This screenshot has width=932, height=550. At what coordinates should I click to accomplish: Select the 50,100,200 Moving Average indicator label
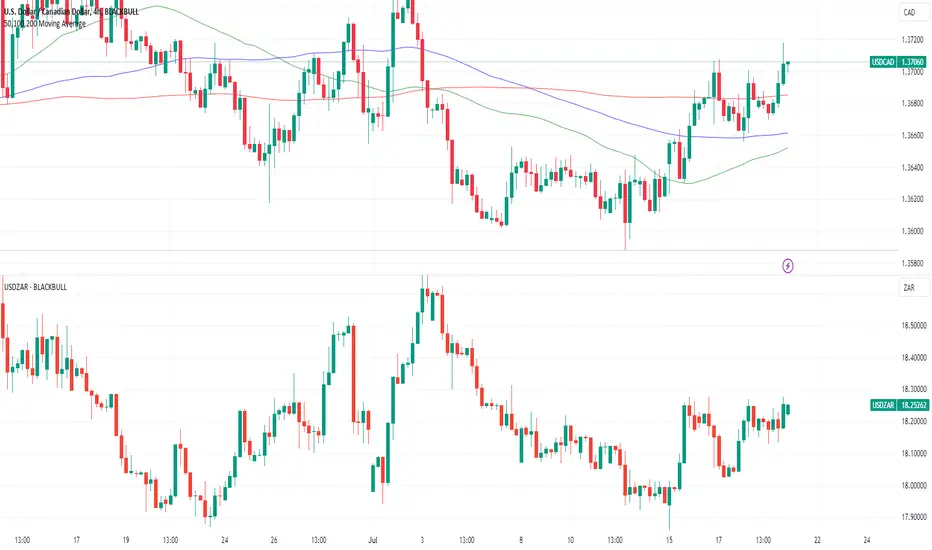[45, 24]
